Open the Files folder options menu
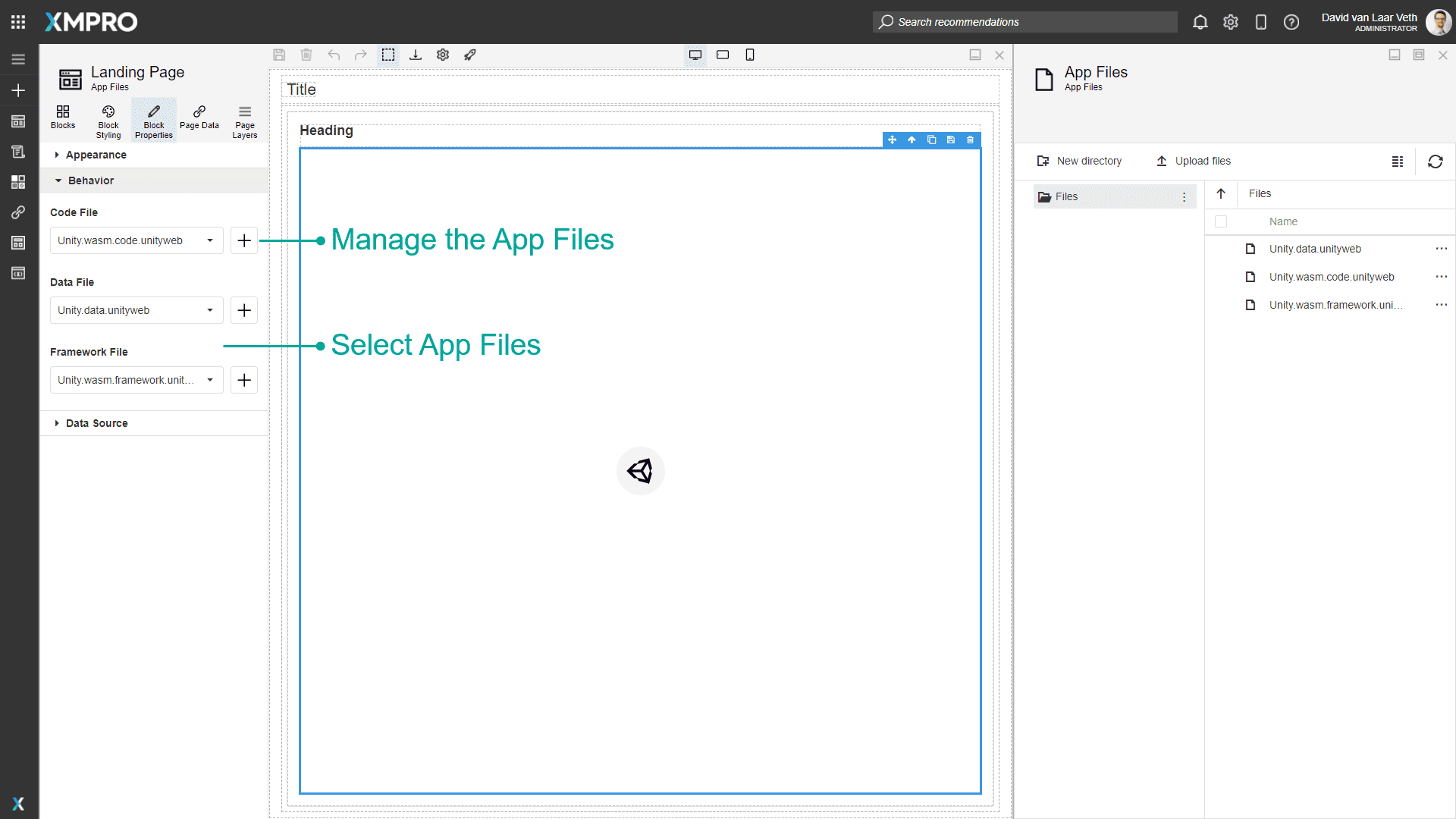1456x819 pixels. (1185, 196)
